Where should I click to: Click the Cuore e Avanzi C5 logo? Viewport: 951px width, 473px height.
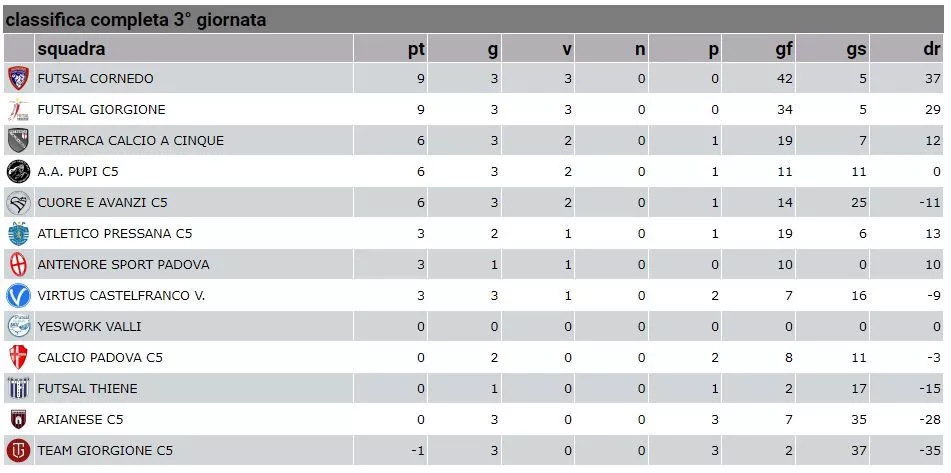(x=18, y=203)
